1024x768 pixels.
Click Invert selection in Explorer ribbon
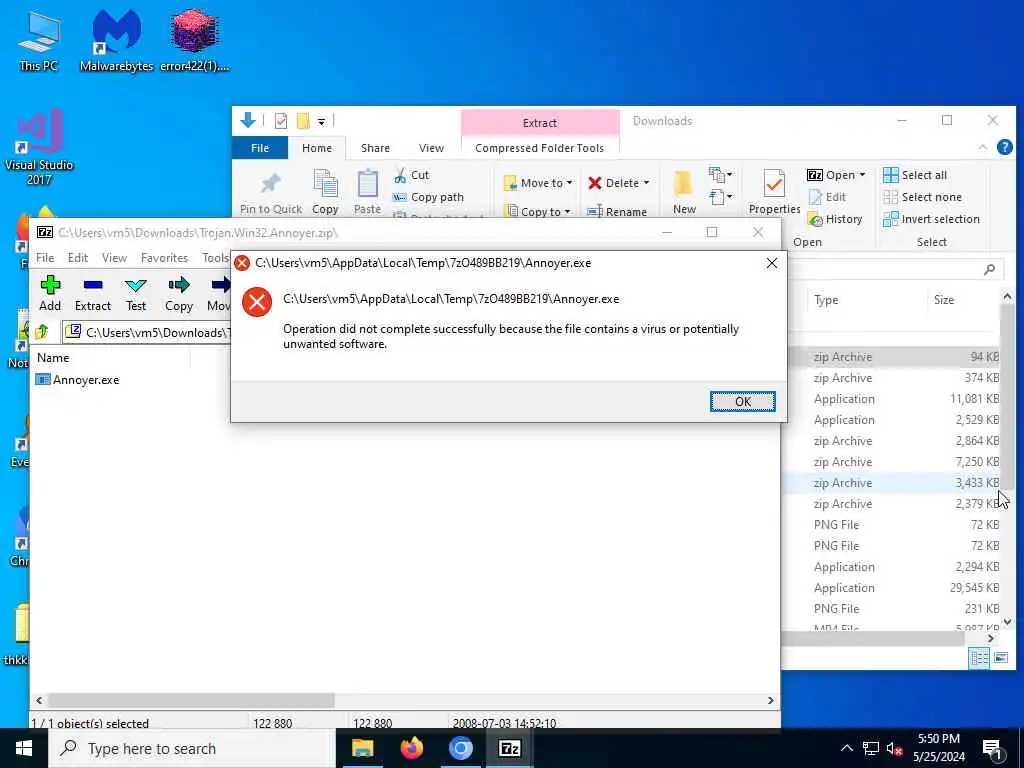(931, 219)
